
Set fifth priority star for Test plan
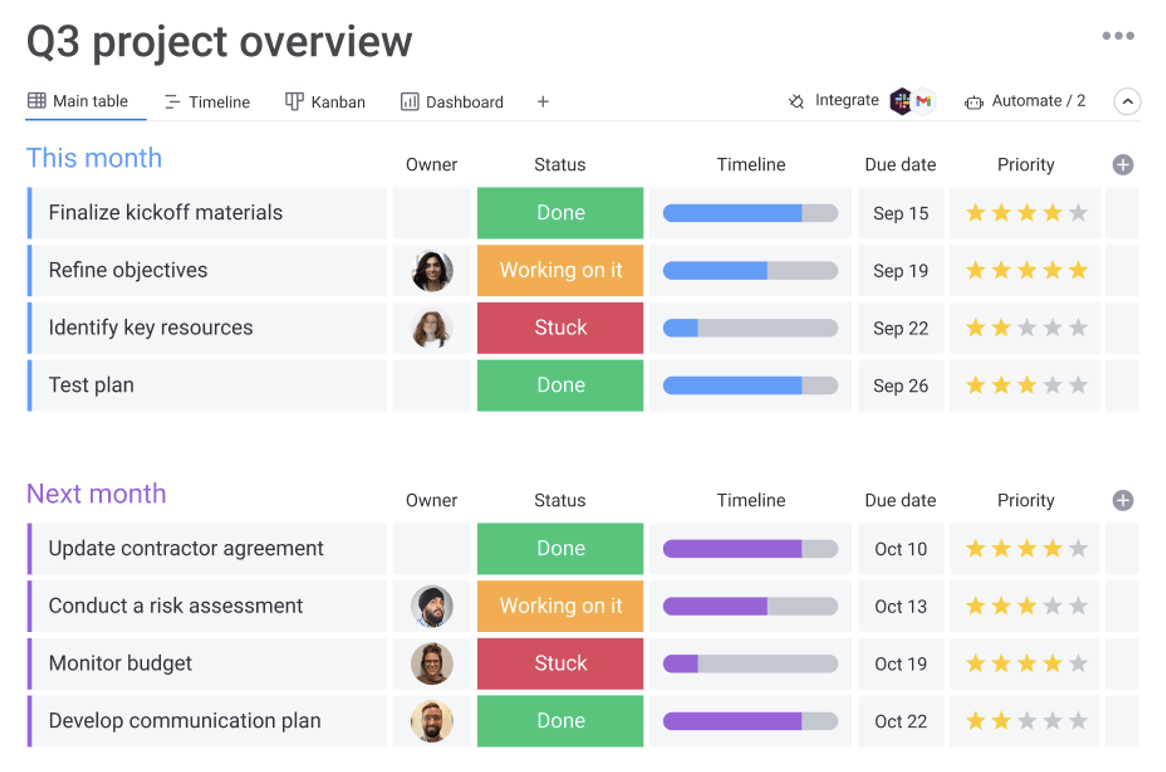point(1078,386)
